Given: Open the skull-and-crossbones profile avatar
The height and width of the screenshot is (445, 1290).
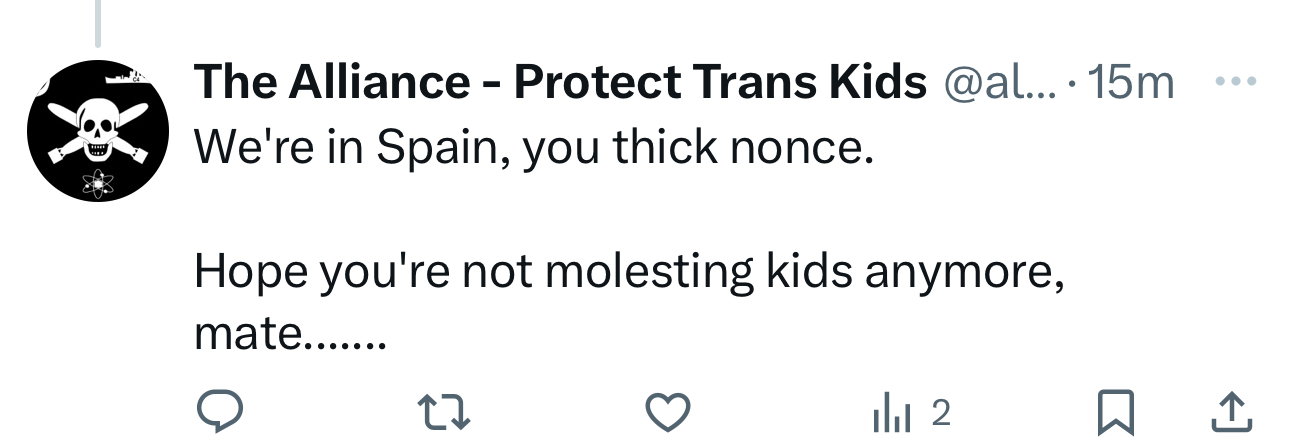Looking at the screenshot, I should [x=97, y=130].
